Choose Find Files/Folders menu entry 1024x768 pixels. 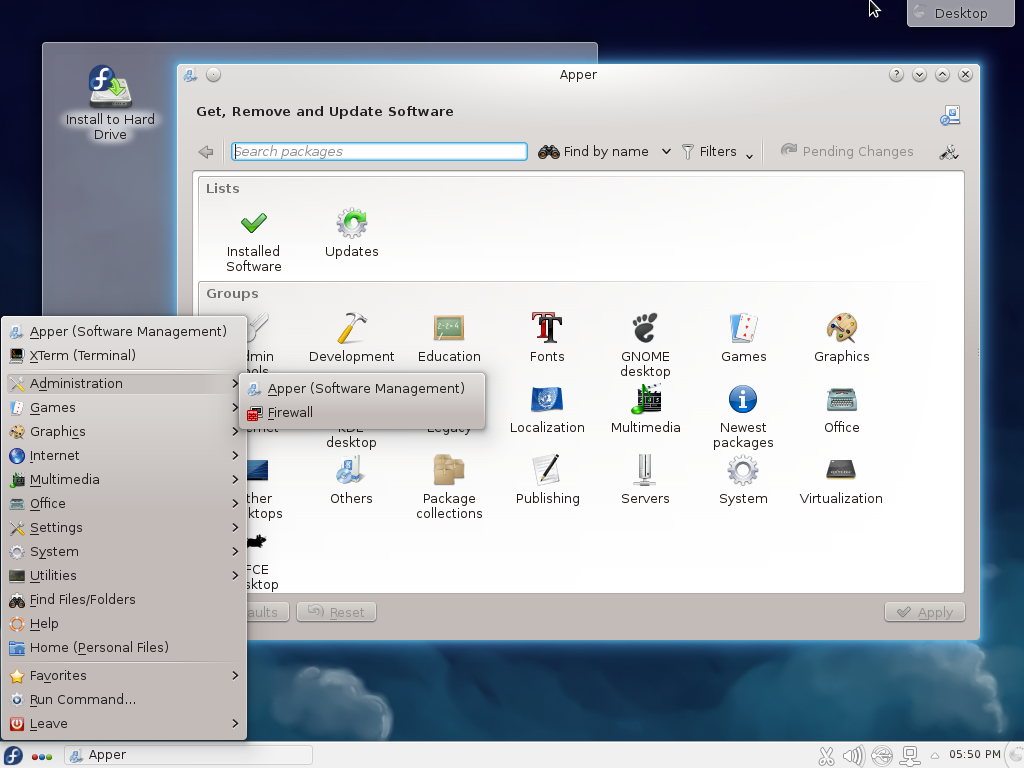click(x=124, y=600)
